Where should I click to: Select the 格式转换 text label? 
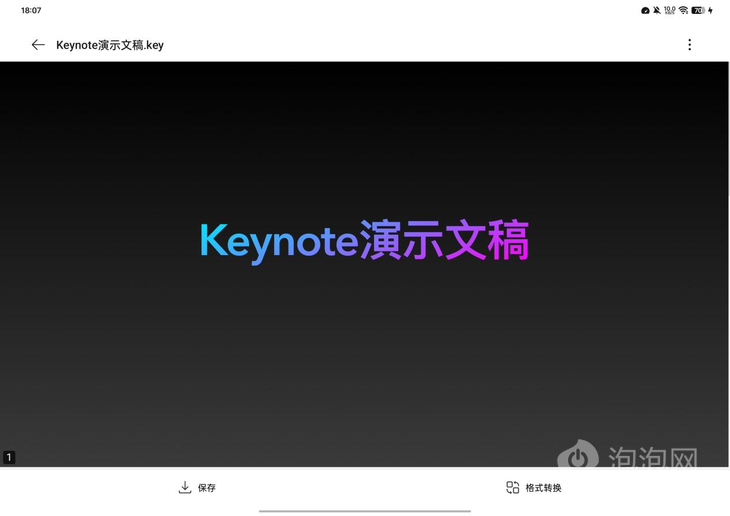(x=544, y=488)
